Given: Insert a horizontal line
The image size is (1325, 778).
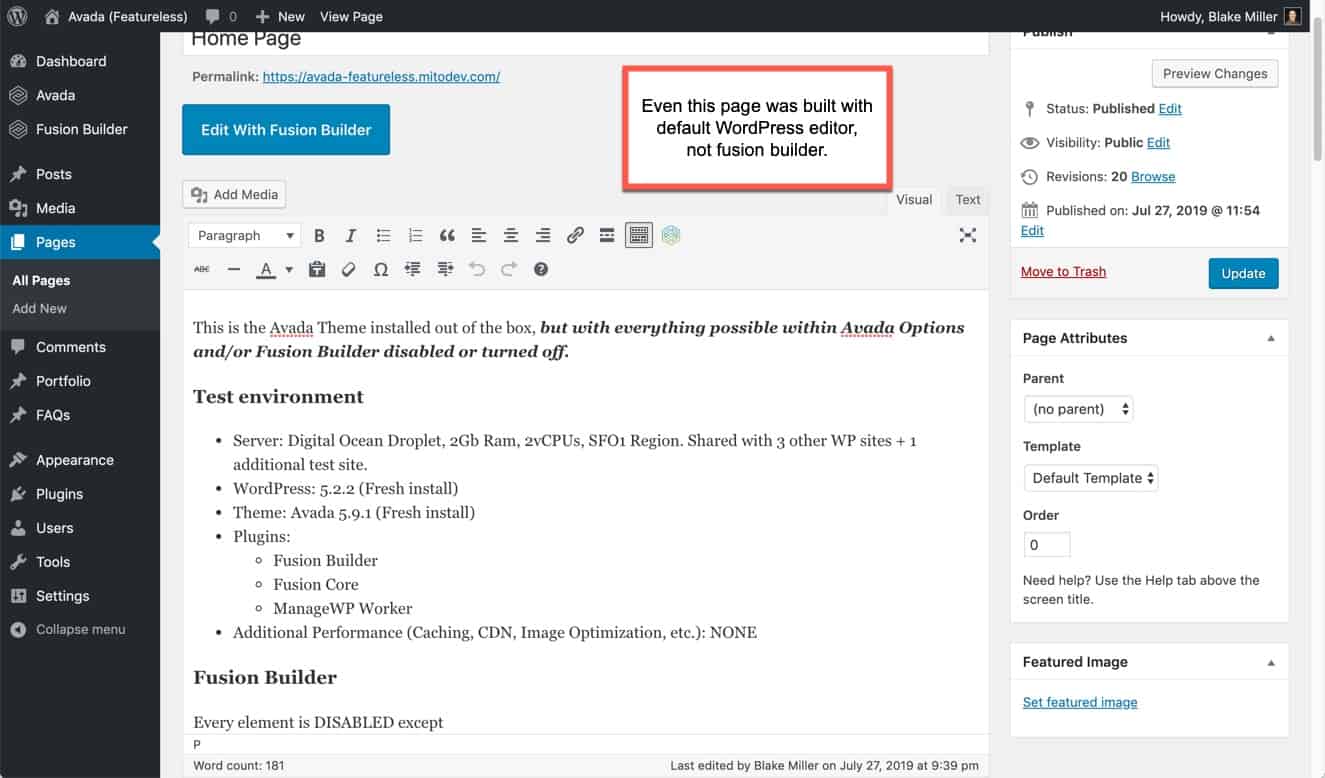Looking at the screenshot, I should tap(234, 269).
